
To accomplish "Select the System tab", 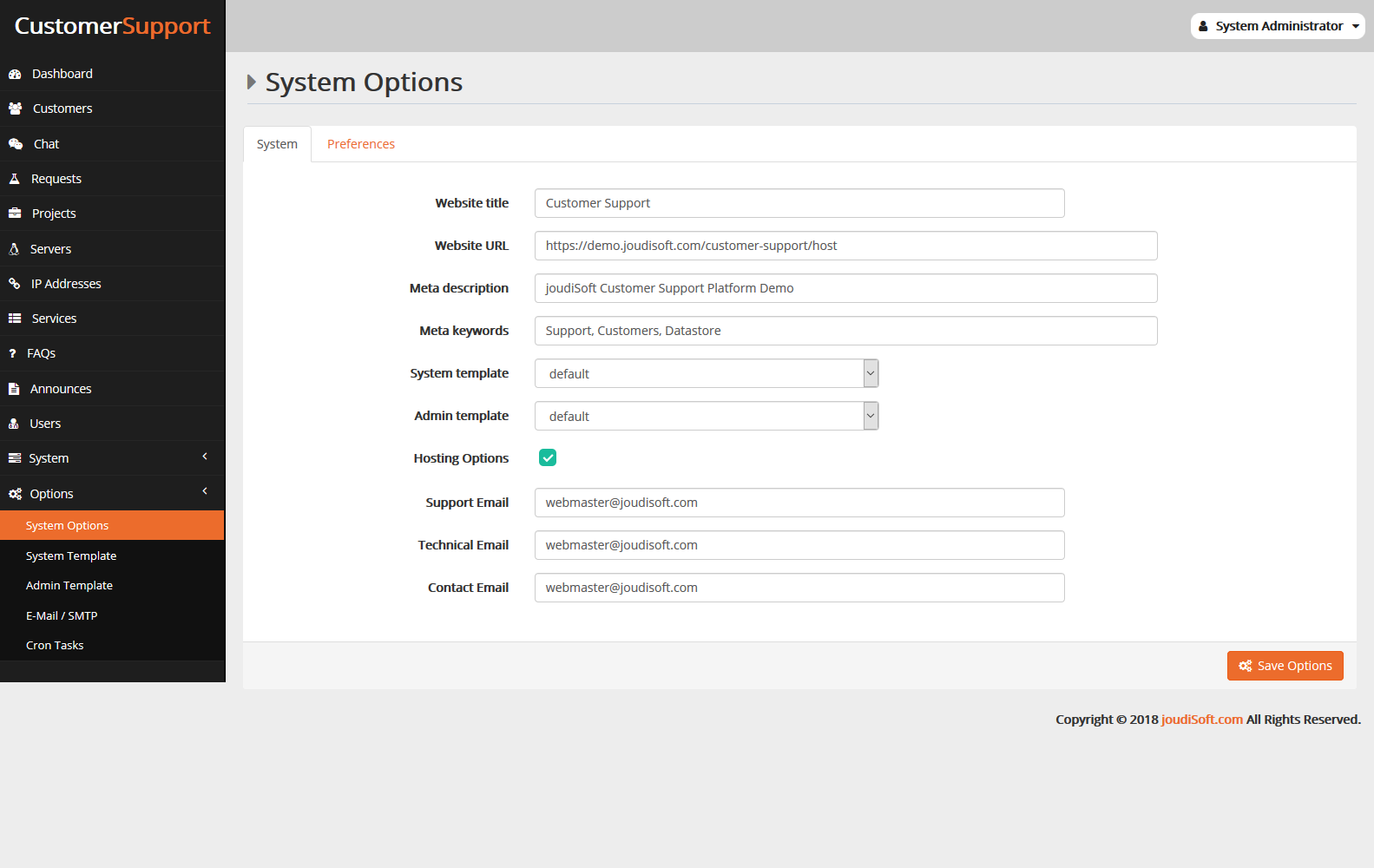I will pyautogui.click(x=277, y=144).
